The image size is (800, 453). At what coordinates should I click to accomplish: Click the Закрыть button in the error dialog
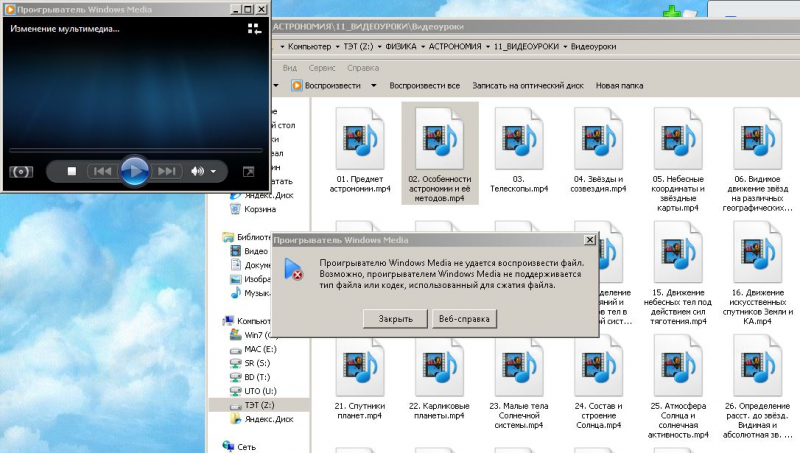(x=395, y=318)
